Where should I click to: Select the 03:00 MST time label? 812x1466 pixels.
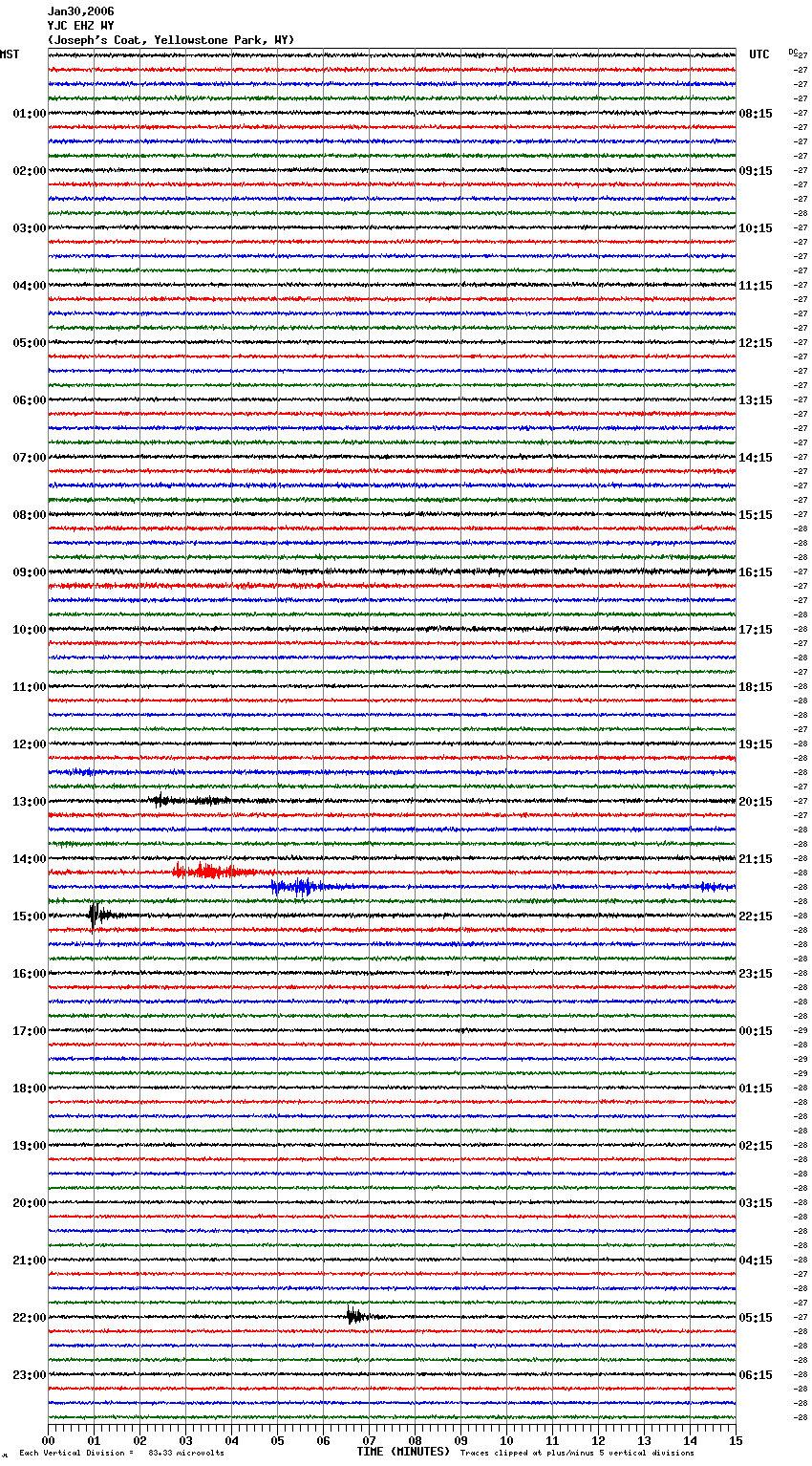pyautogui.click(x=30, y=228)
